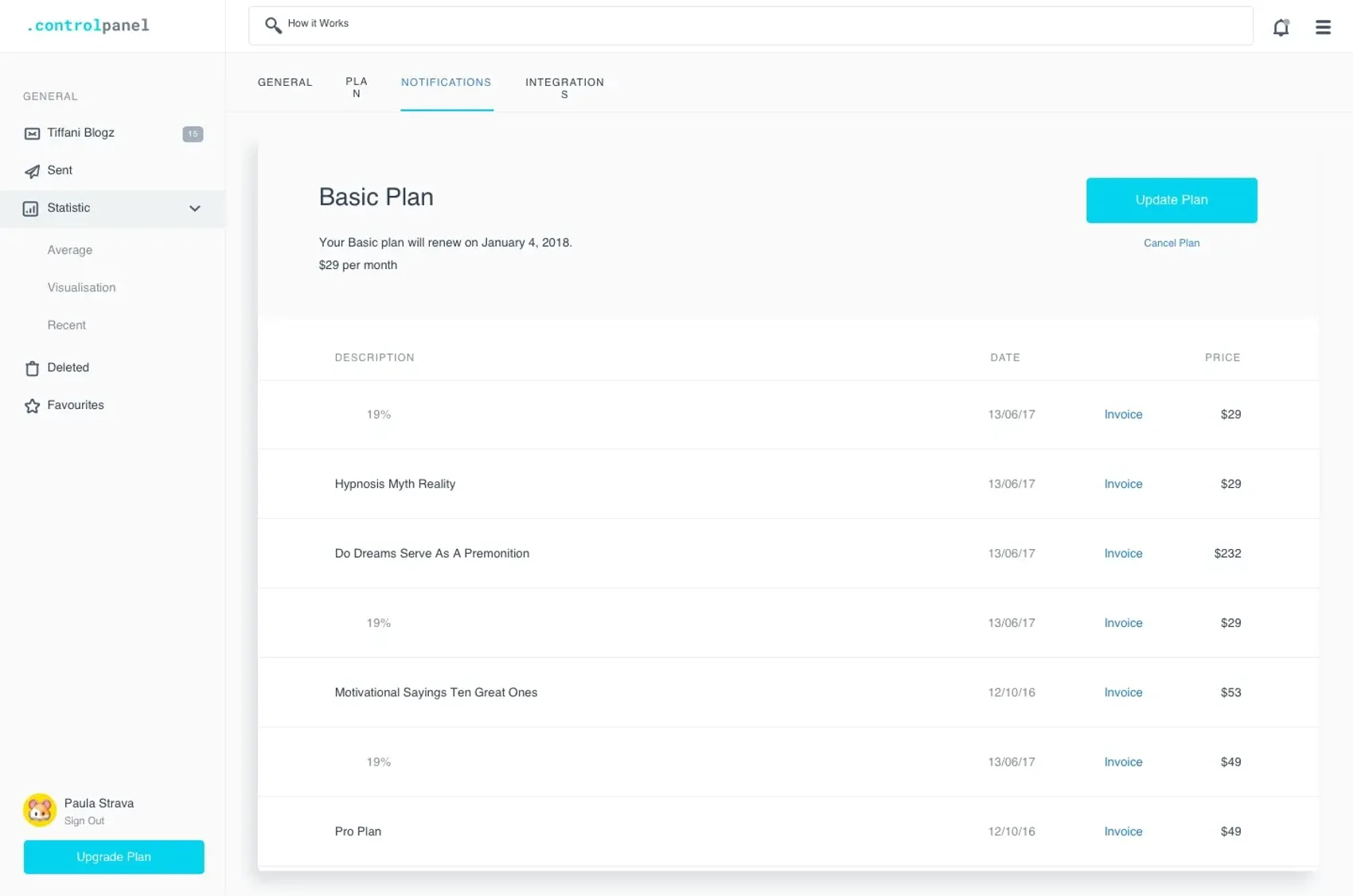The height and width of the screenshot is (896, 1353).
Task: Open Invoice for Hypnosis Myth Reality
Action: tap(1123, 484)
